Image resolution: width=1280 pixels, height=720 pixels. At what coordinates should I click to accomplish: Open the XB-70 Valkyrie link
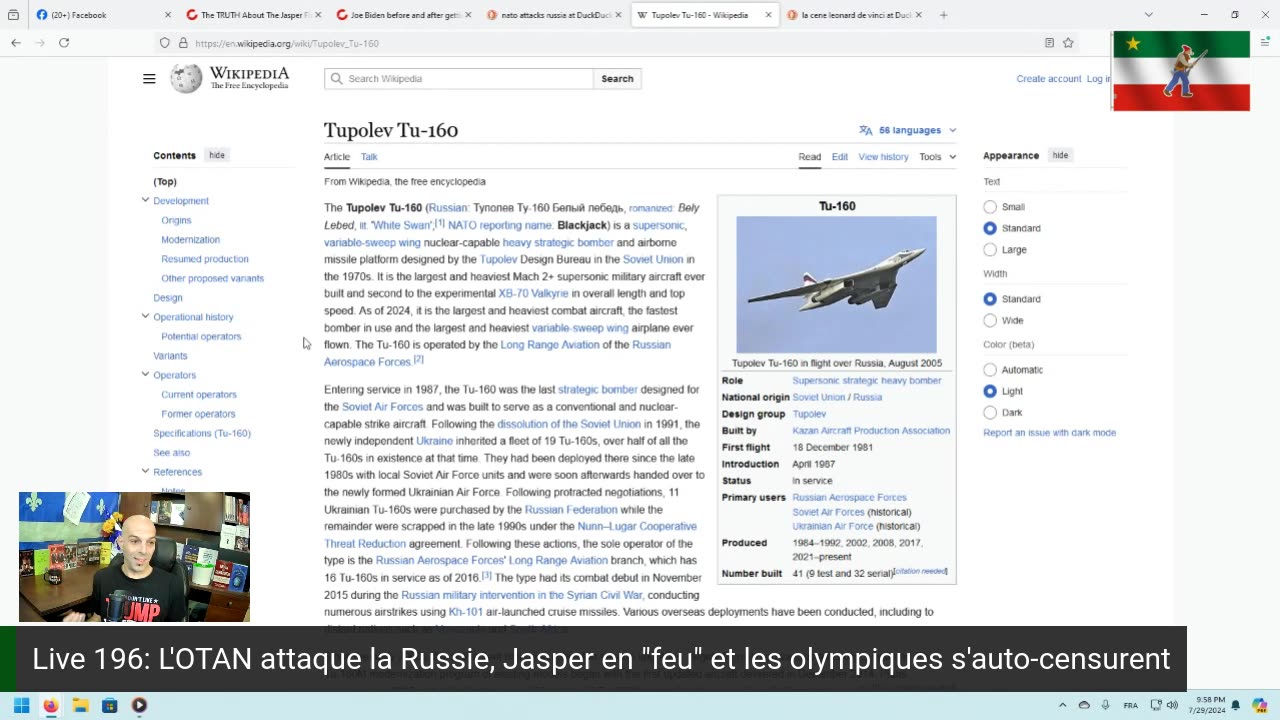(533, 294)
